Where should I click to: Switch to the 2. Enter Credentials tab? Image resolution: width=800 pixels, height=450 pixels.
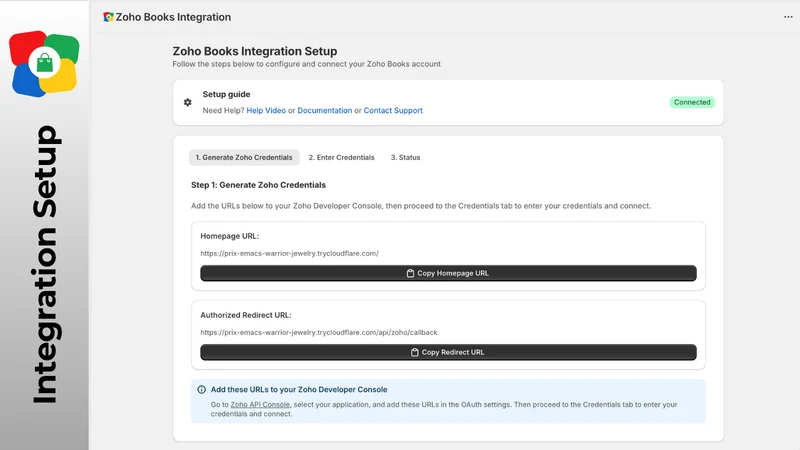341,157
